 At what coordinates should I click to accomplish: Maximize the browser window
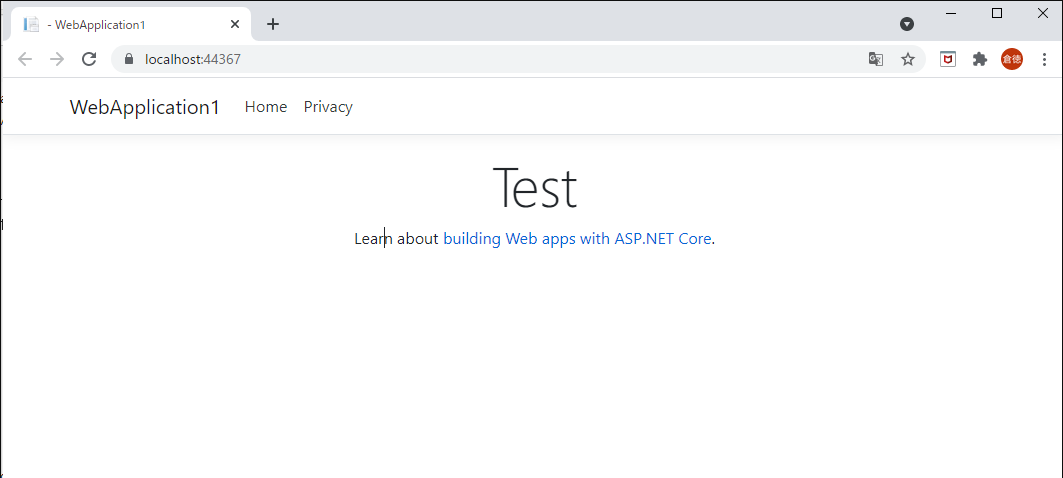pos(997,13)
